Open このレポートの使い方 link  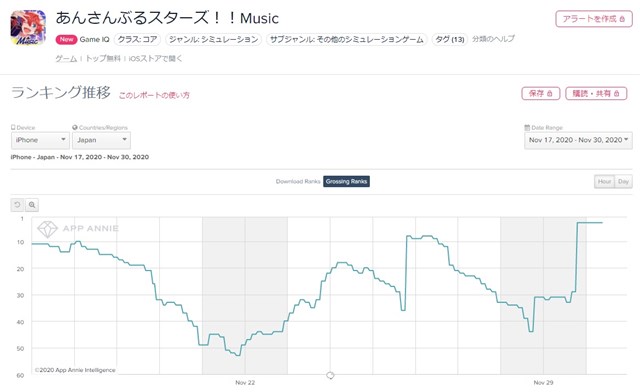154,95
